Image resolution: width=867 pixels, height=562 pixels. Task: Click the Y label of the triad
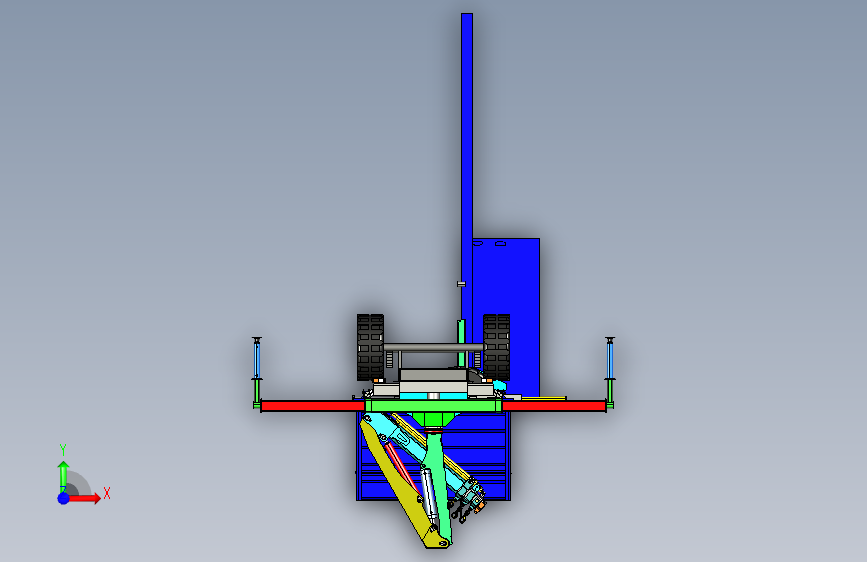63,450
